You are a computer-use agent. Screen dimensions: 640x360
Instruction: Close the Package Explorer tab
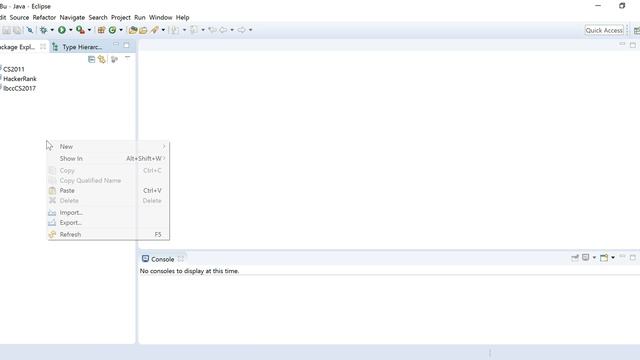43,47
